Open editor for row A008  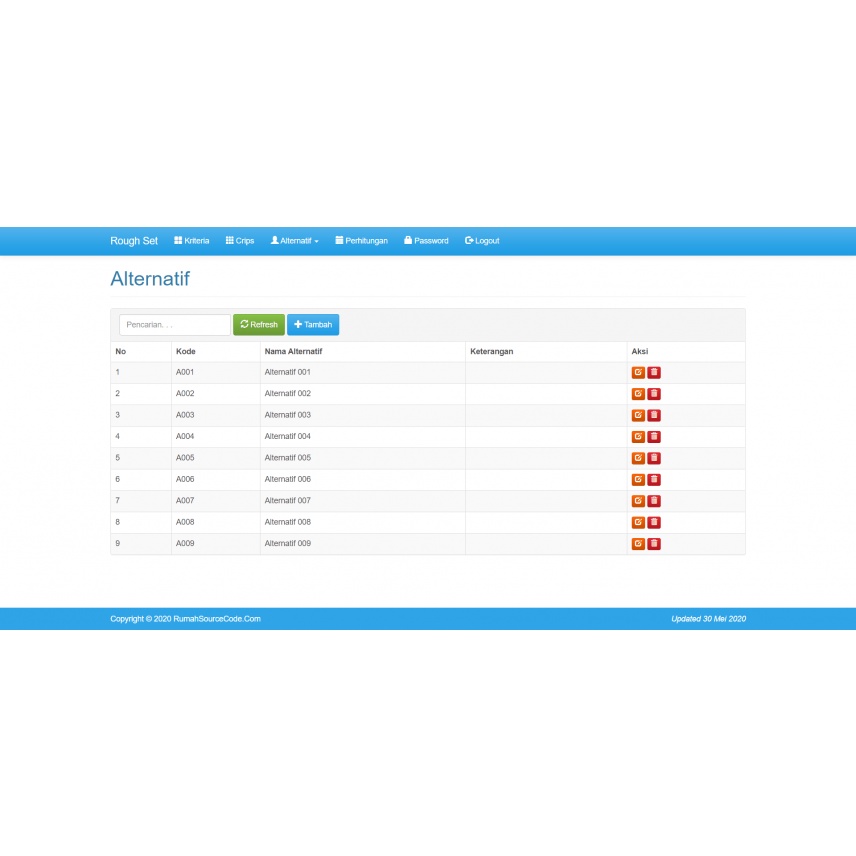[x=638, y=522]
